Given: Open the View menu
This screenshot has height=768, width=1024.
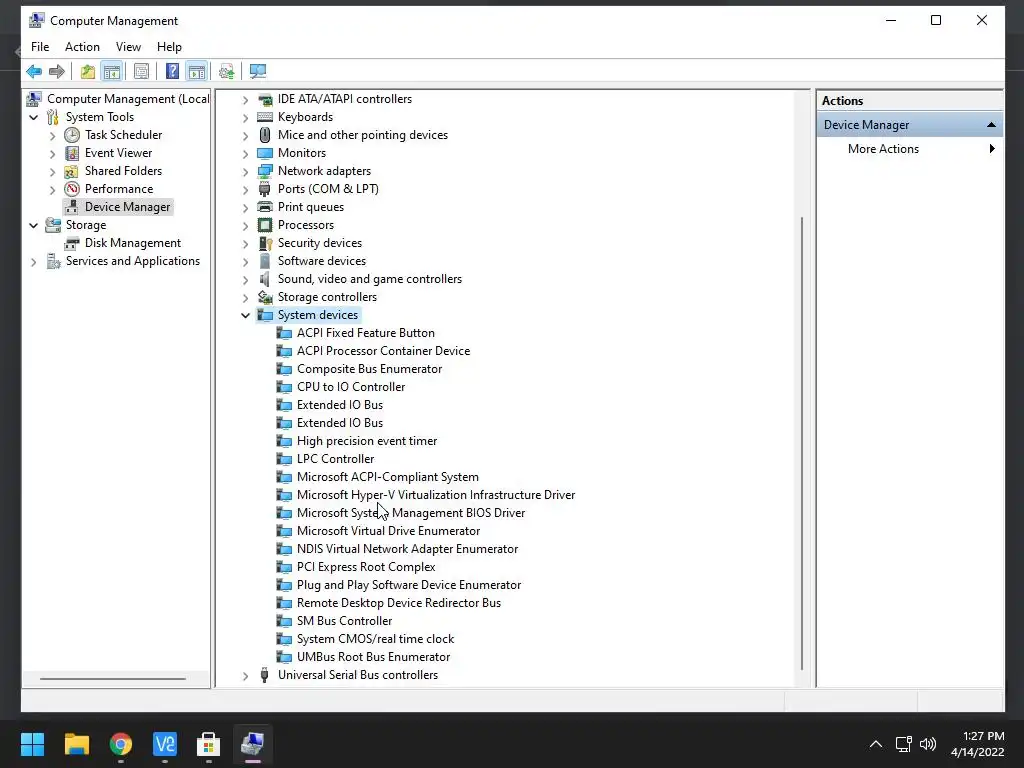Looking at the screenshot, I should [x=128, y=47].
